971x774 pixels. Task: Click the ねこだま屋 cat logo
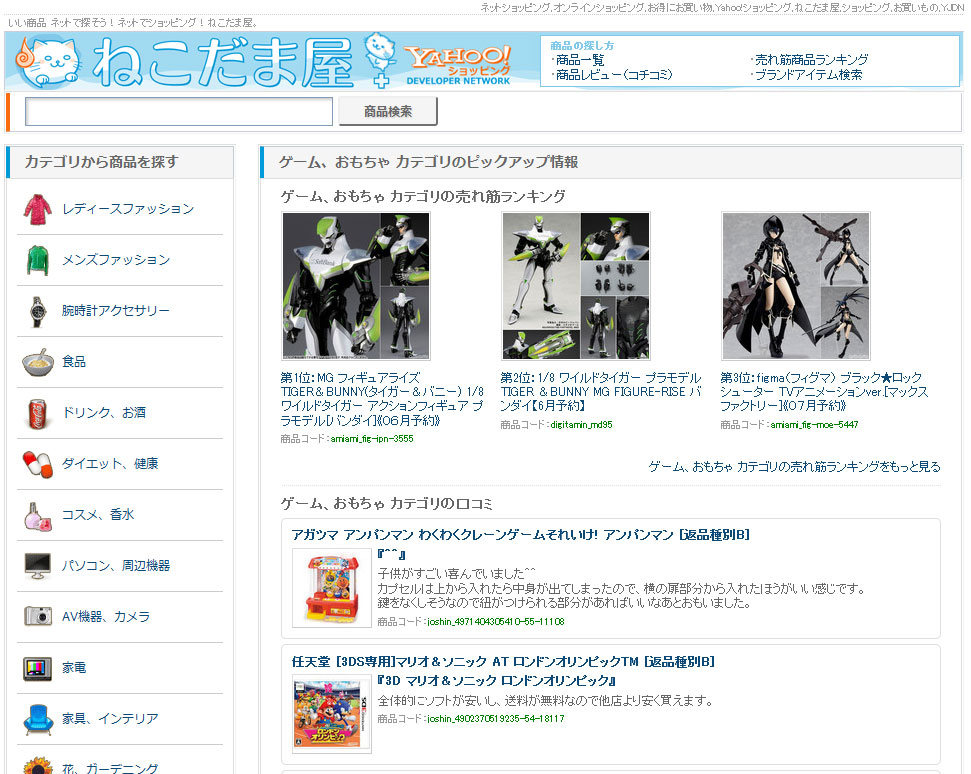pos(48,61)
